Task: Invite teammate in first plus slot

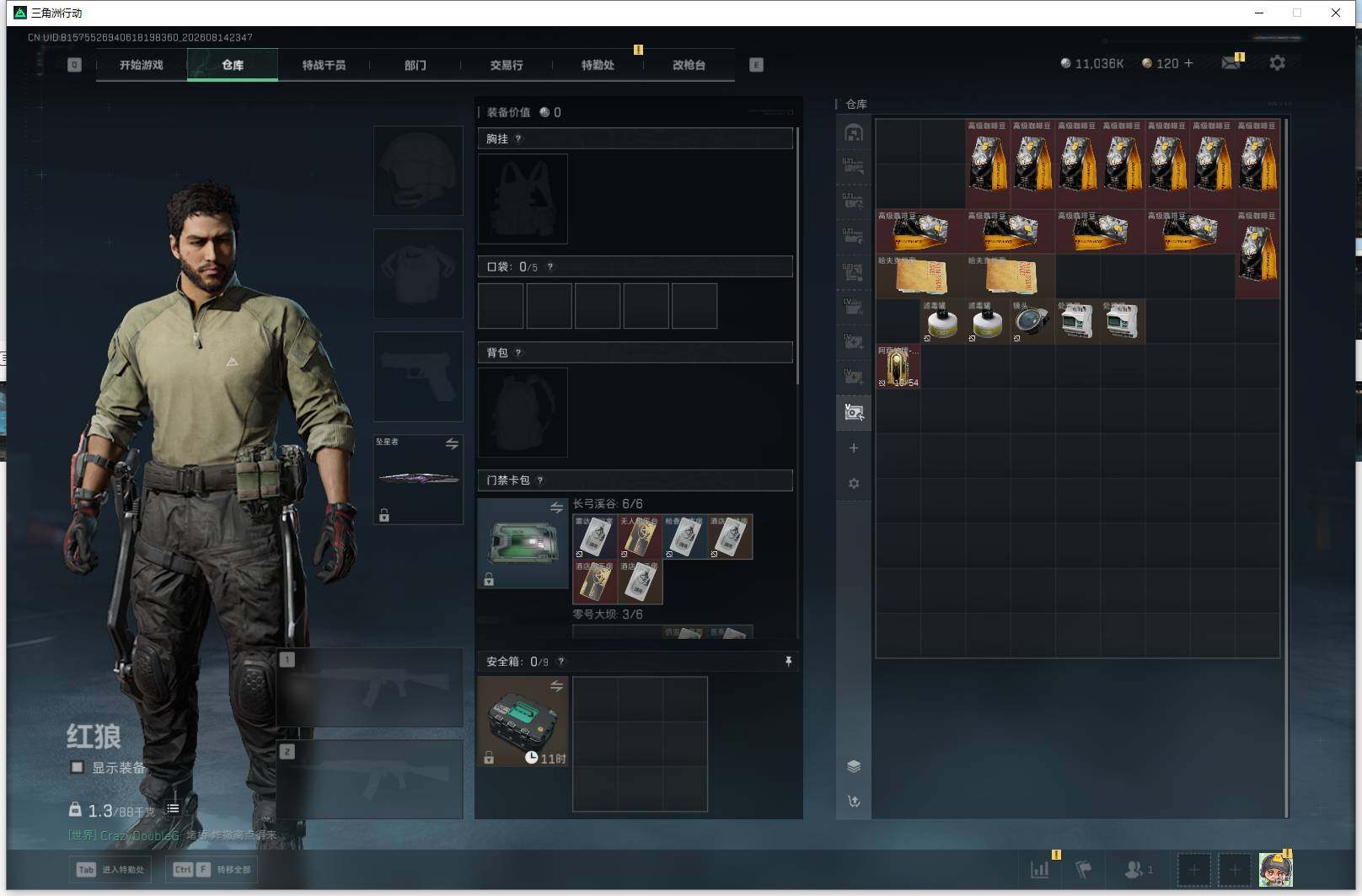Action: tap(1193, 869)
